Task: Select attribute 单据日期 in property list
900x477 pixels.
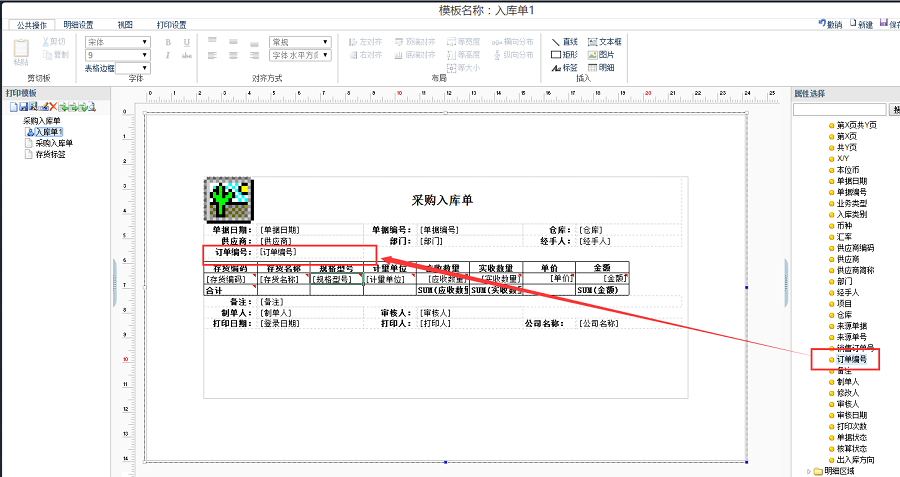Action: pyautogui.click(x=851, y=181)
